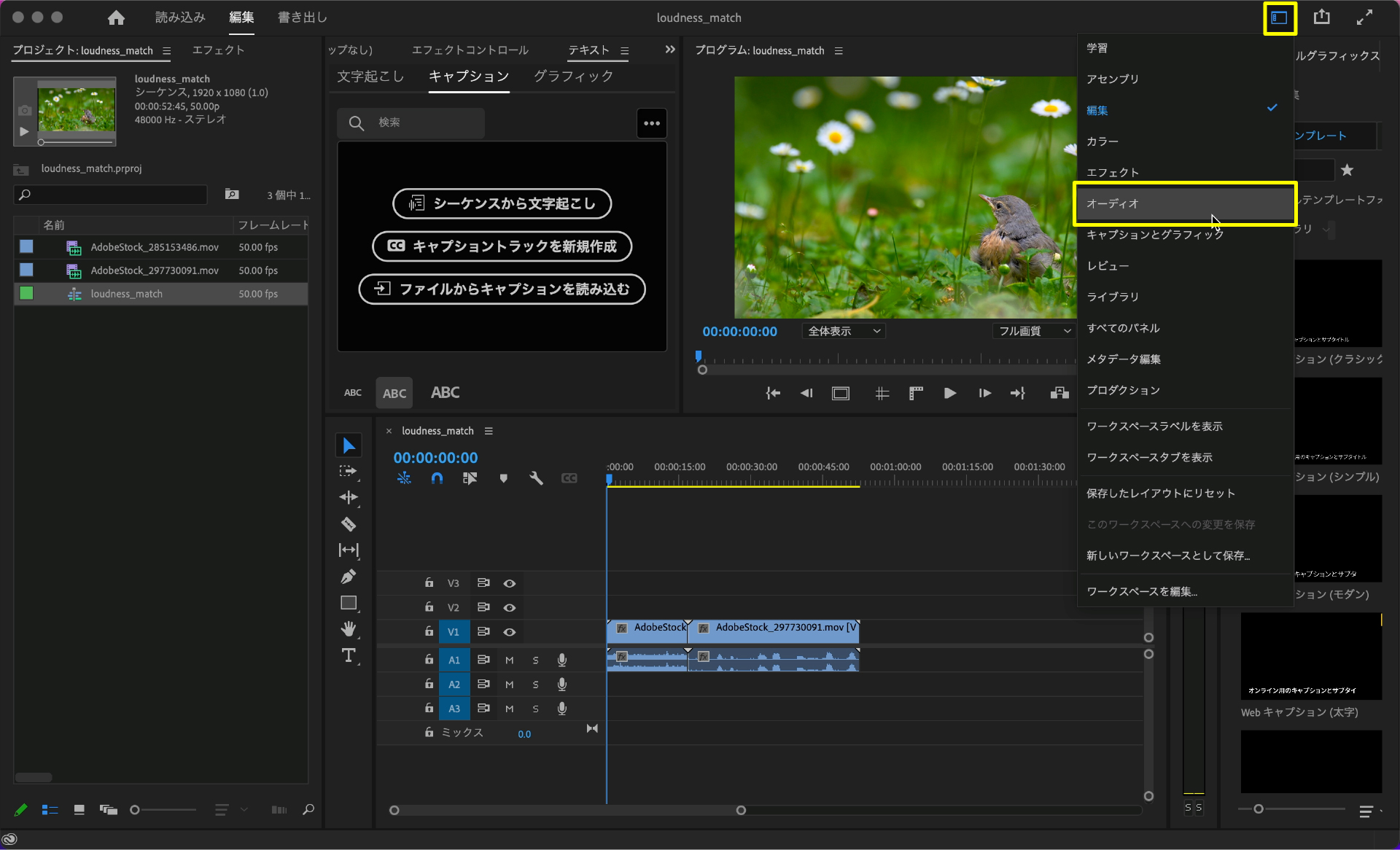Select the Razor tool in tools panel
1400x850 pixels.
[349, 523]
